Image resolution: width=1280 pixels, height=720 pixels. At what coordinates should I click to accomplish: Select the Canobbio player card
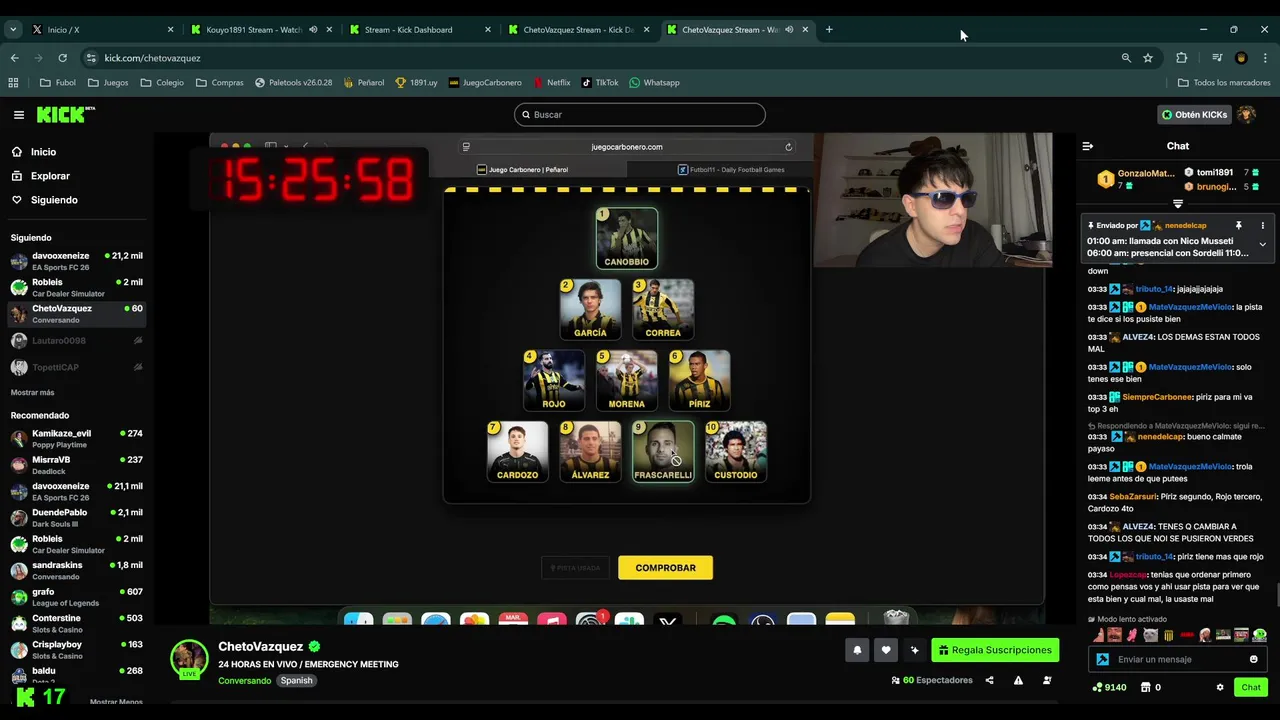pyautogui.click(x=627, y=238)
